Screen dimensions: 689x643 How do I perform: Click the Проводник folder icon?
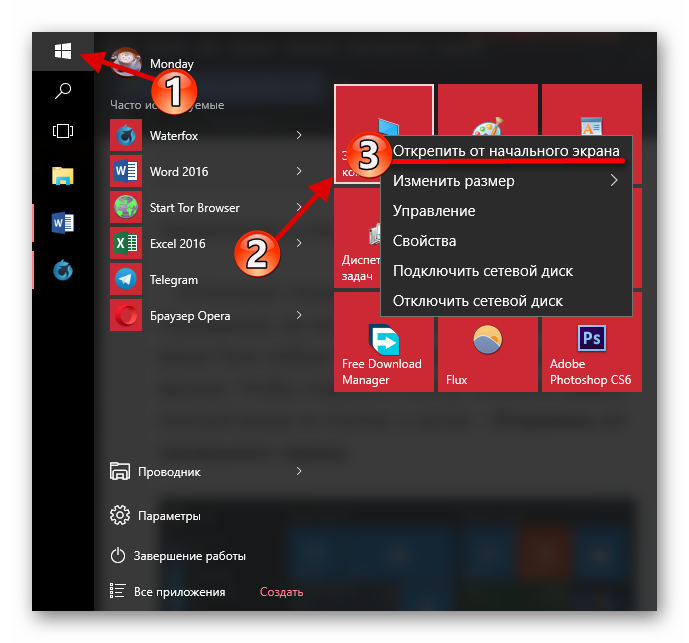120,471
